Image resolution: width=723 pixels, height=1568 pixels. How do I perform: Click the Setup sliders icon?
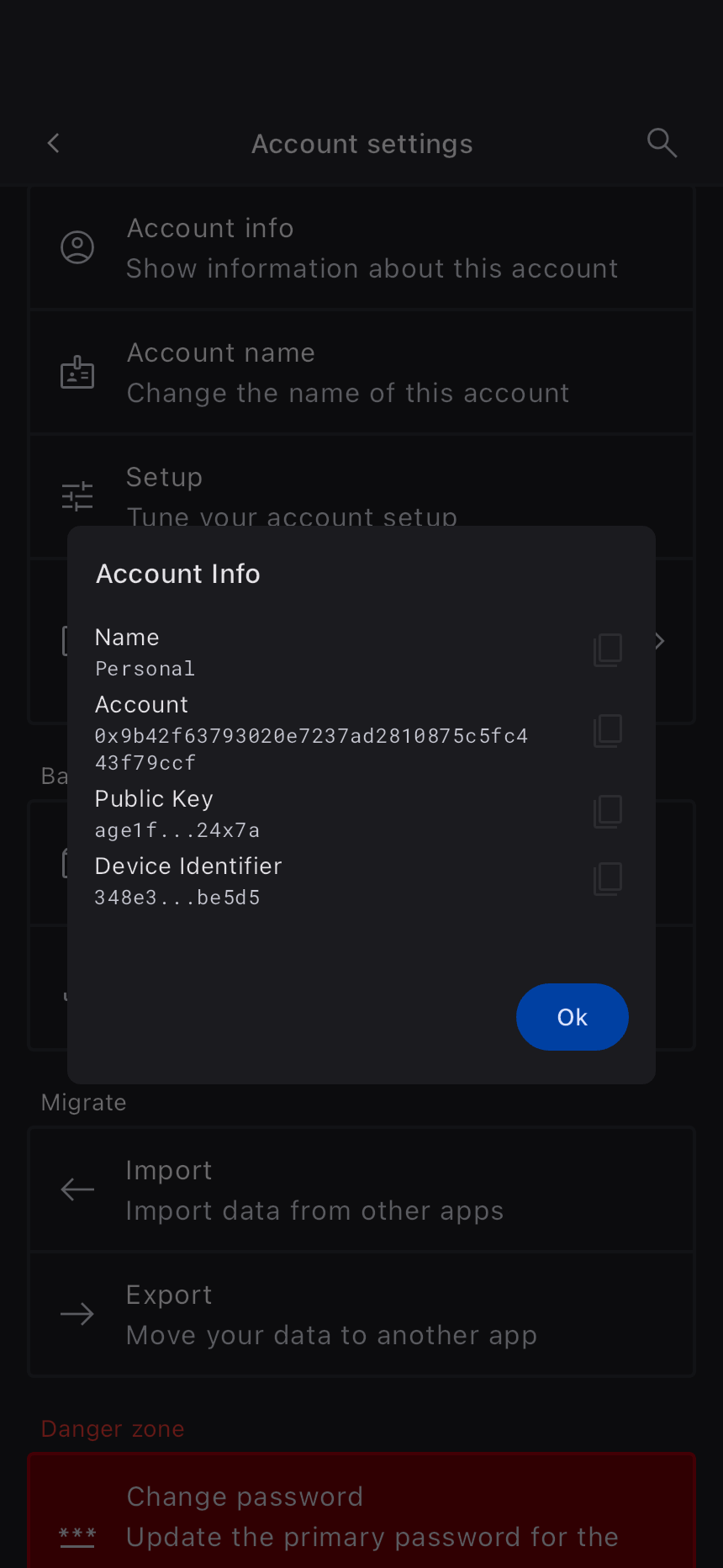coord(77,496)
